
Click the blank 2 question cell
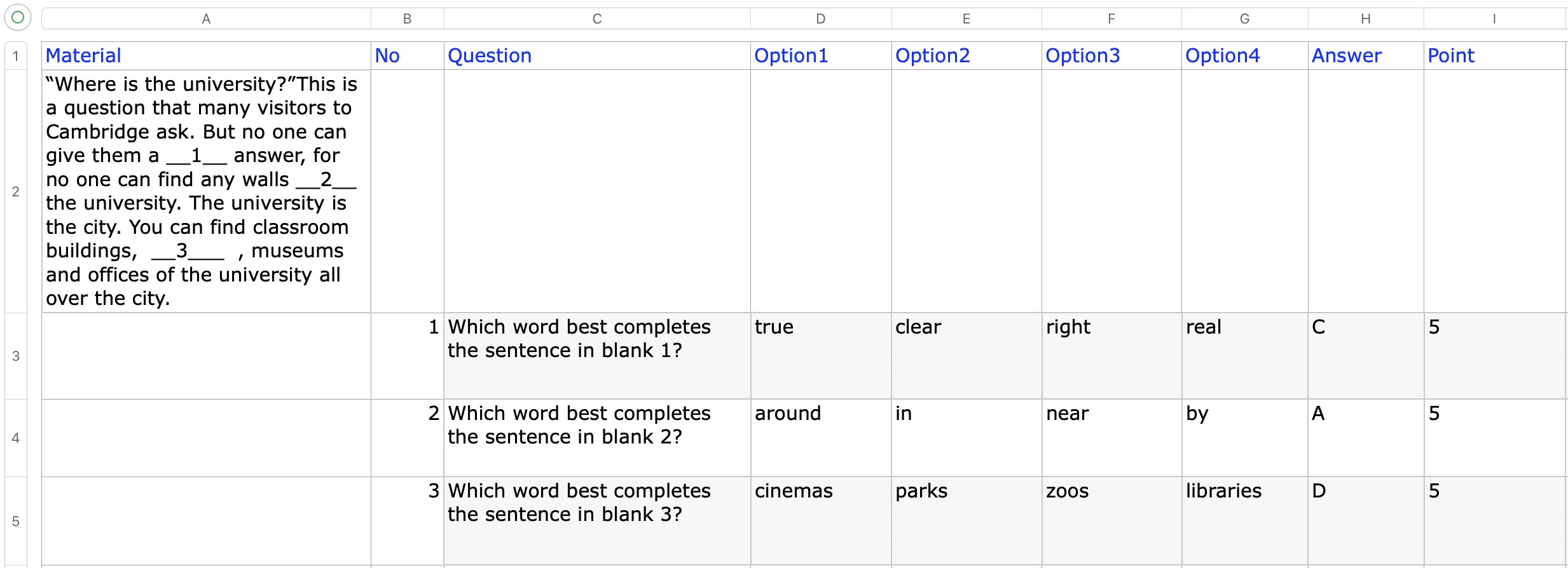point(596,438)
